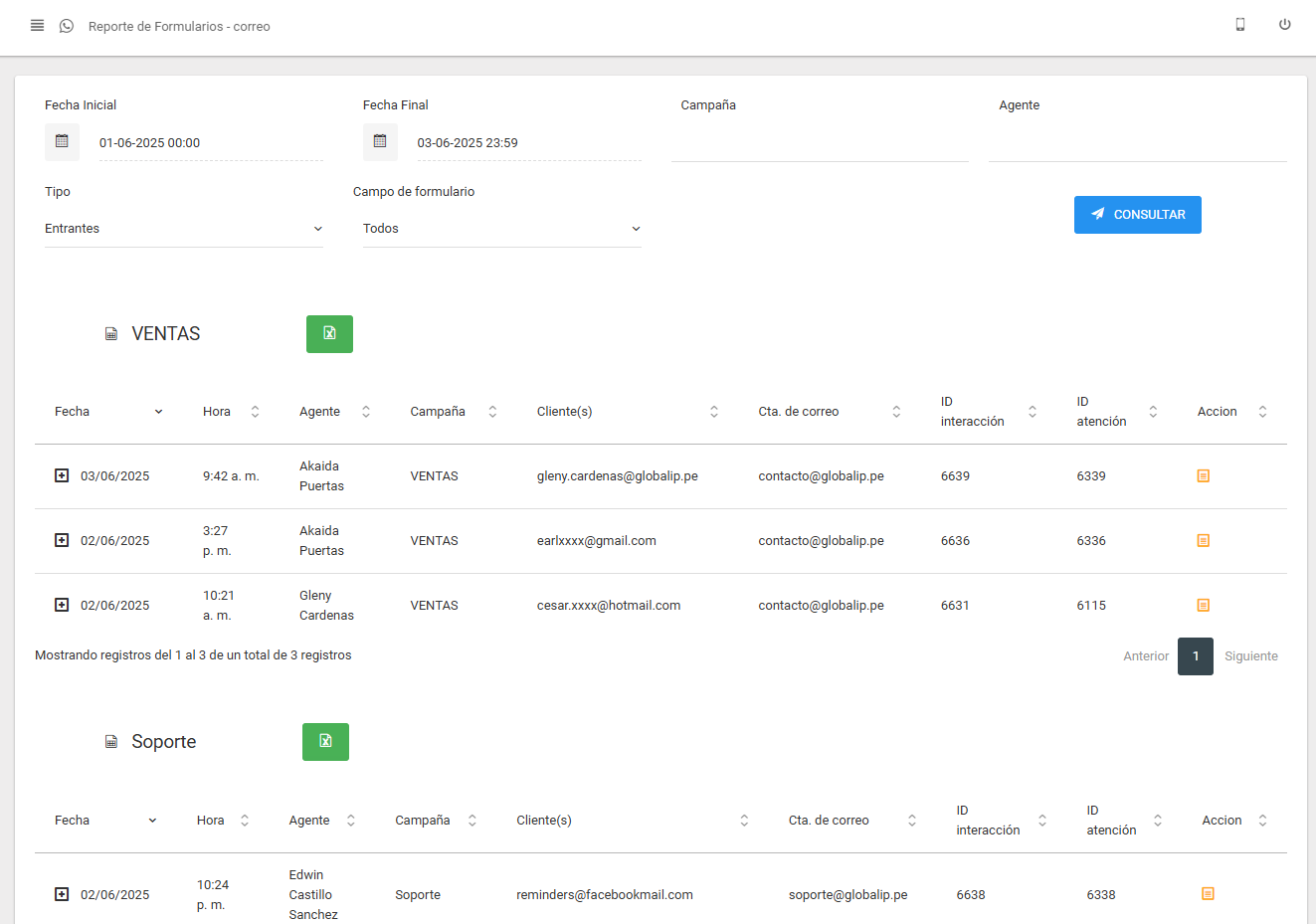
Task: Sort VENTAS table by Agente column
Action: [334, 412]
